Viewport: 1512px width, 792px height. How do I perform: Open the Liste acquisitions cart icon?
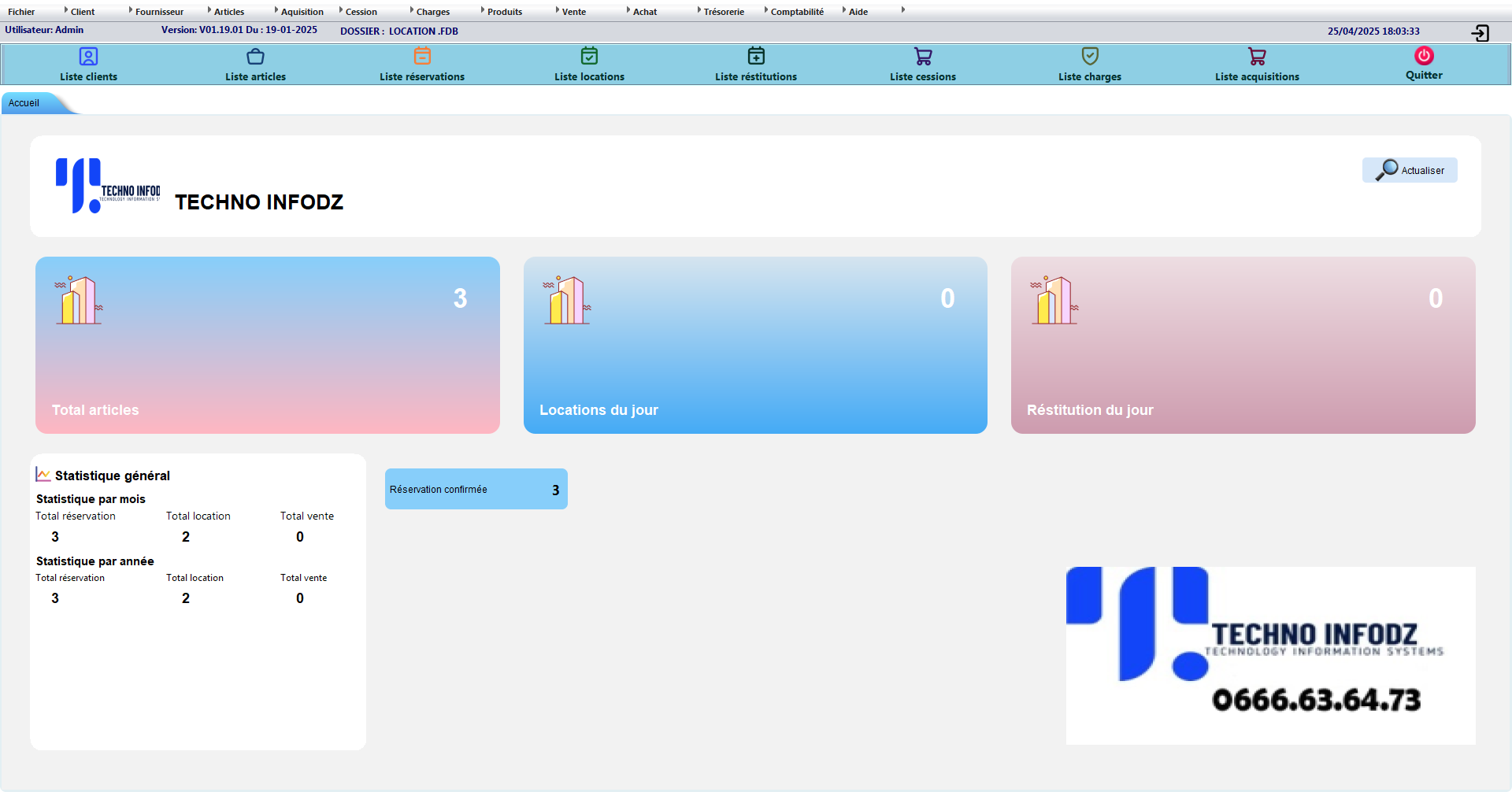pyautogui.click(x=1257, y=57)
